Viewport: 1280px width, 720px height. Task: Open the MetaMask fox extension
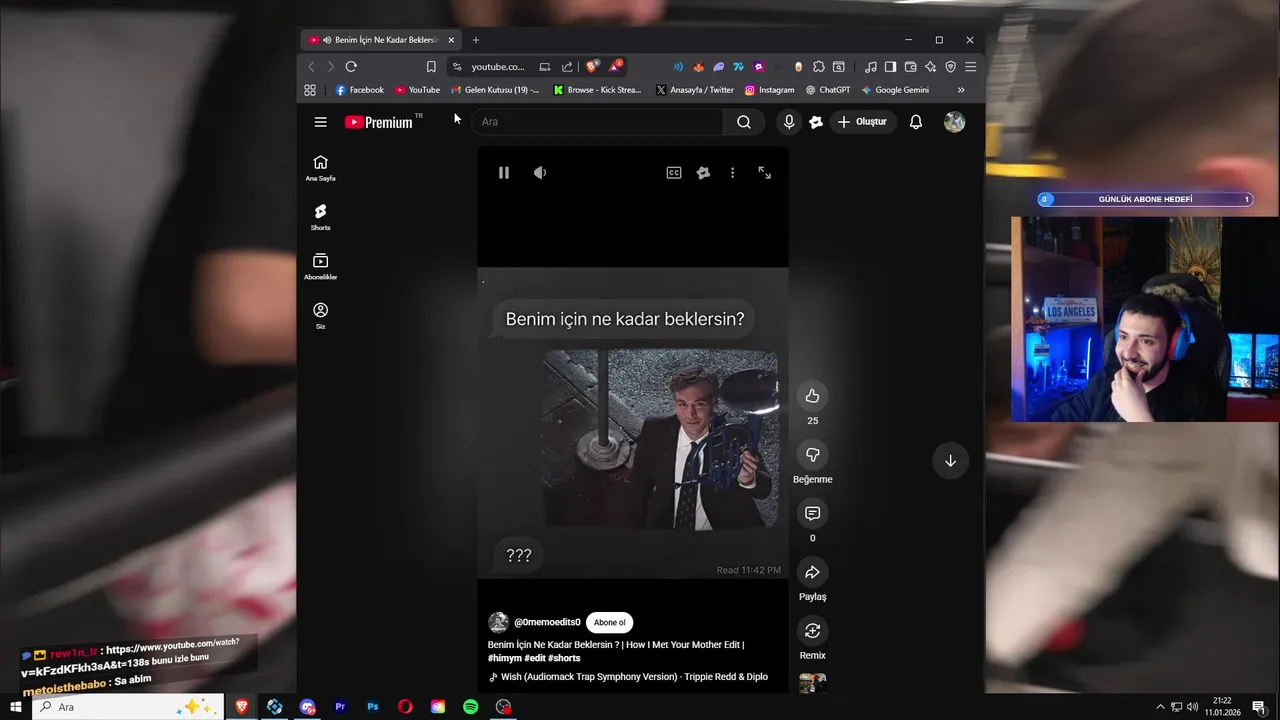699,67
